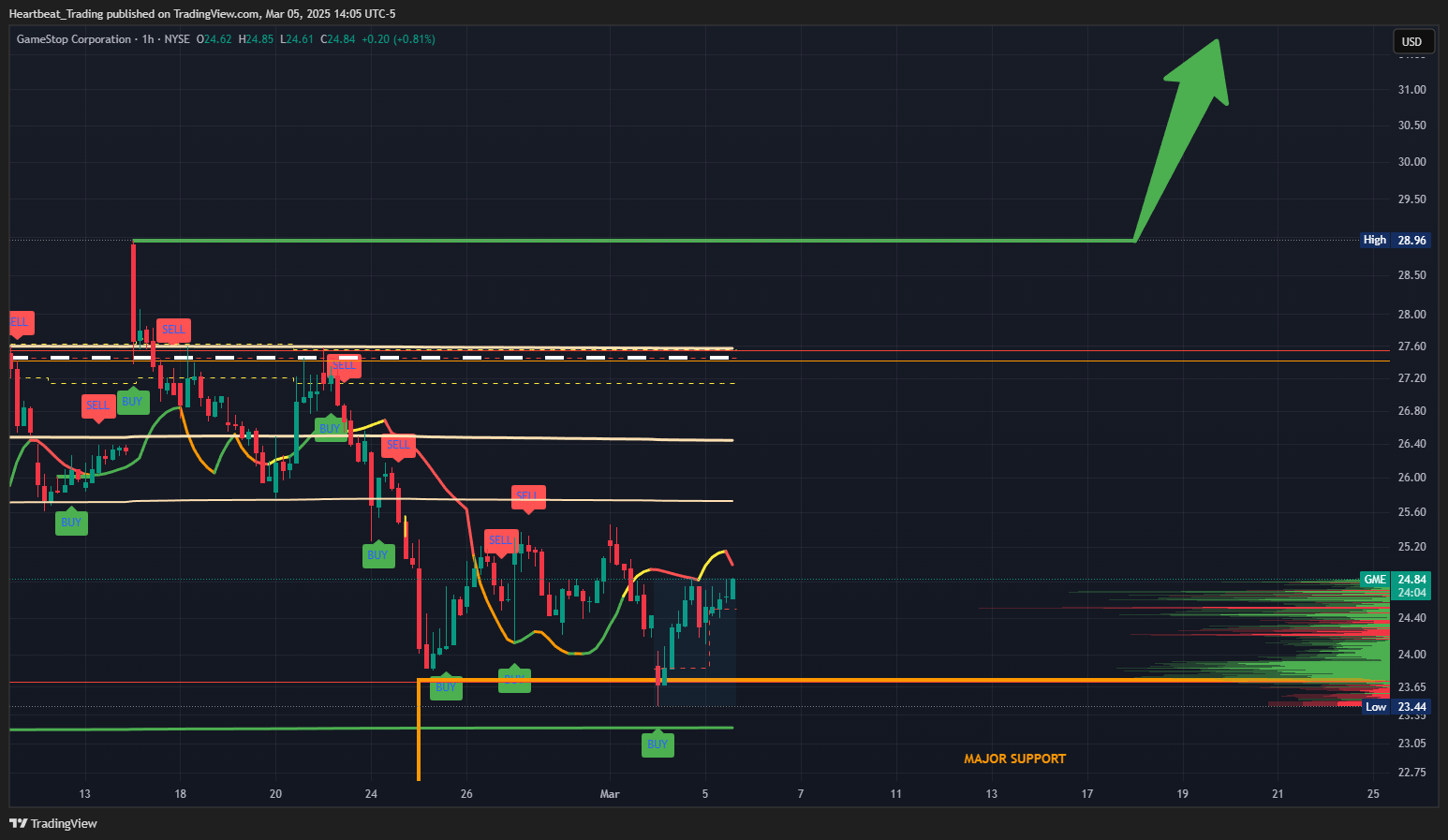This screenshot has height=840, width=1448.
Task: Select the open value O24.62
Action: coord(214,39)
